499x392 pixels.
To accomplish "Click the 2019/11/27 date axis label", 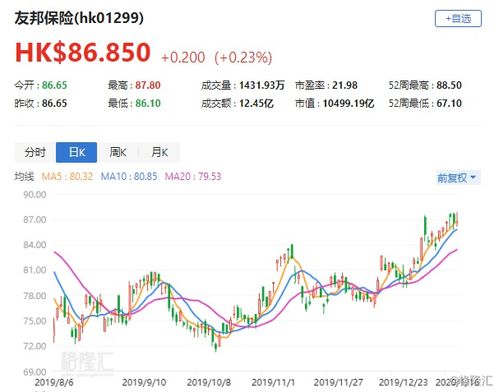I will pyautogui.click(x=338, y=382).
